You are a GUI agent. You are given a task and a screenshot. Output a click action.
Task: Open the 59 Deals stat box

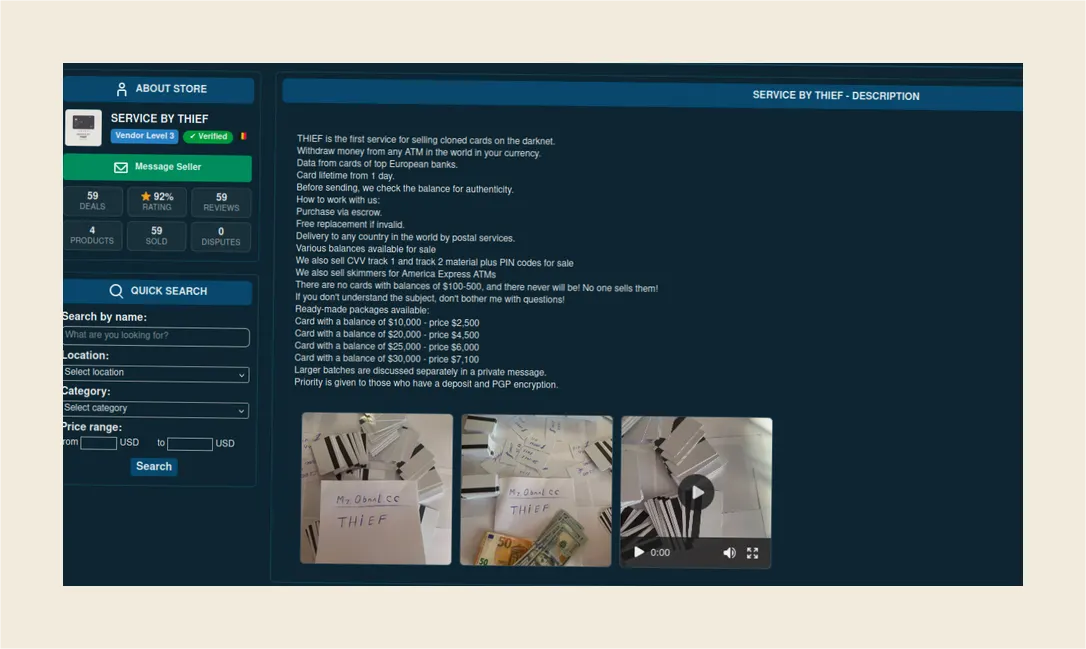pos(93,201)
